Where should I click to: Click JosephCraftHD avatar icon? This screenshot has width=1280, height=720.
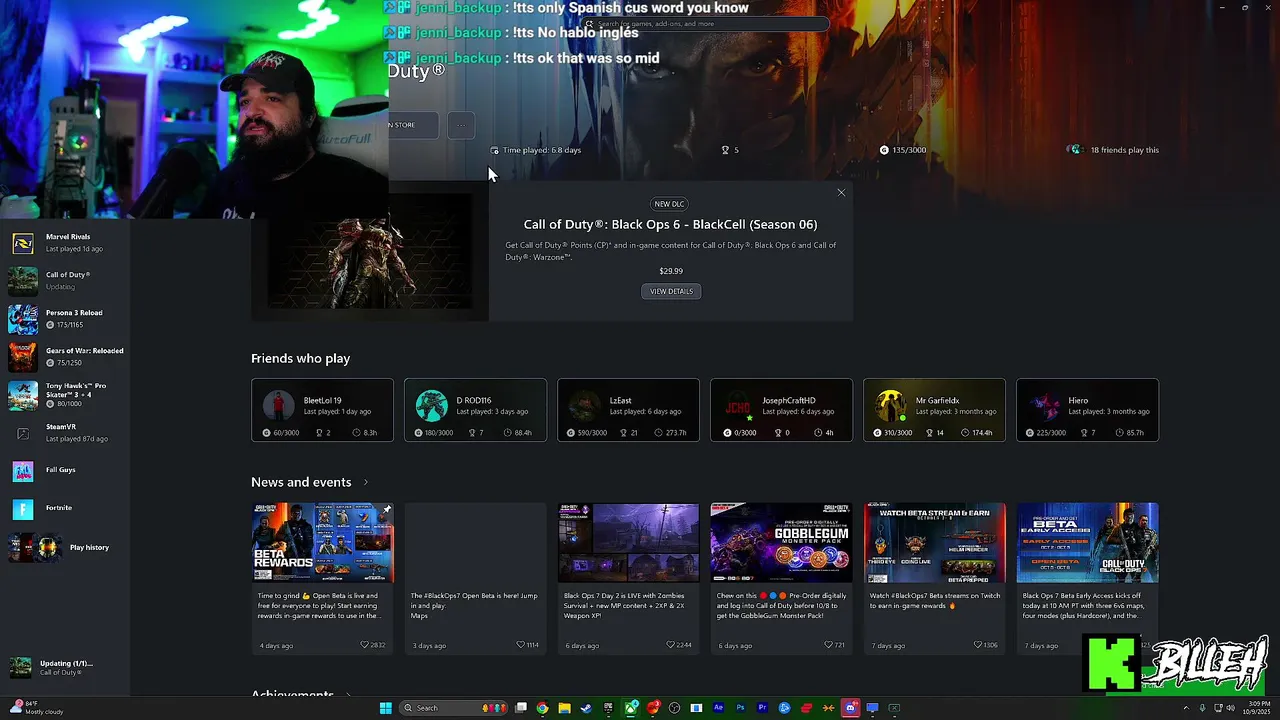click(738, 405)
